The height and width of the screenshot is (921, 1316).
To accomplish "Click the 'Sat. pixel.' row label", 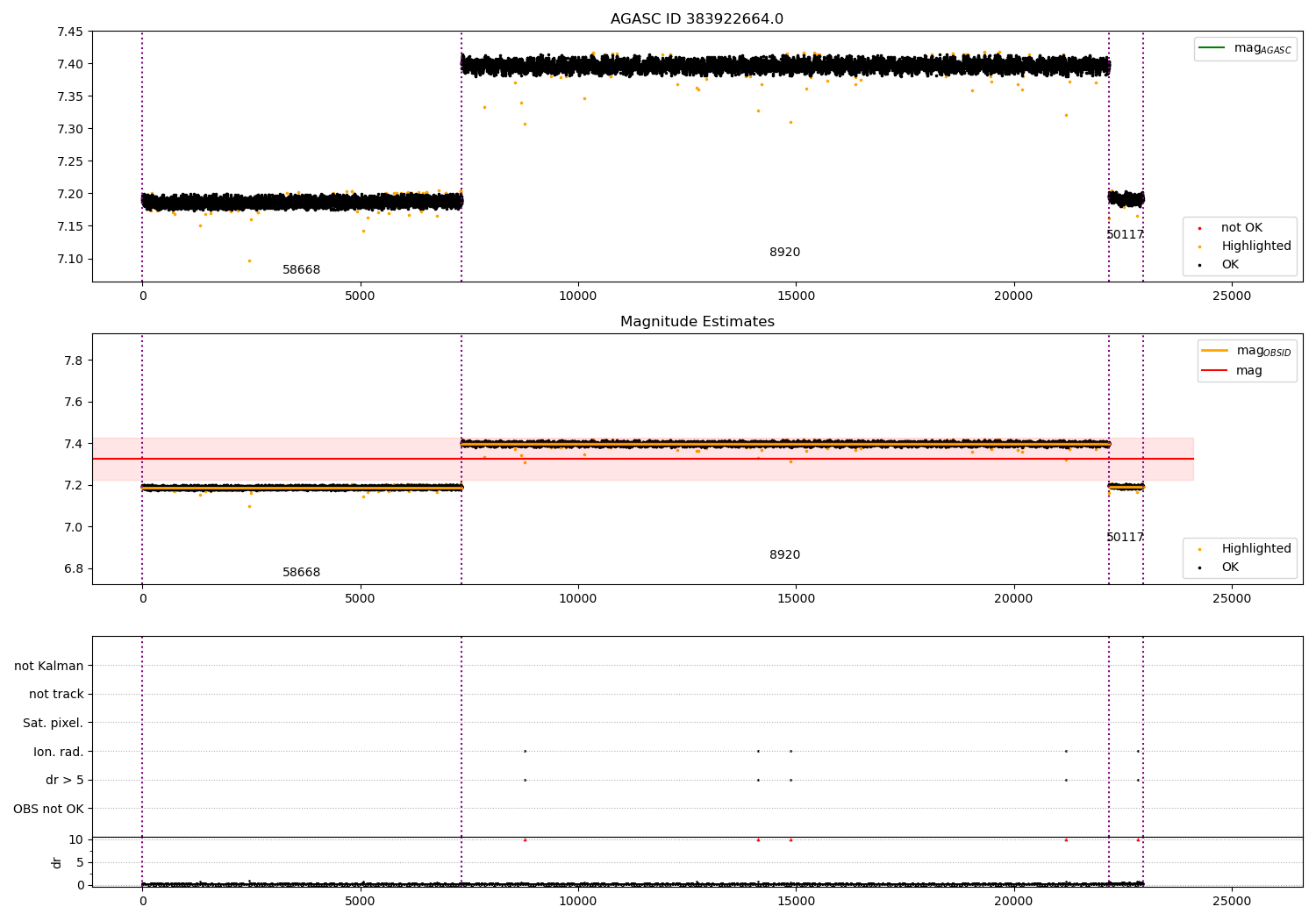I will coord(54,724).
